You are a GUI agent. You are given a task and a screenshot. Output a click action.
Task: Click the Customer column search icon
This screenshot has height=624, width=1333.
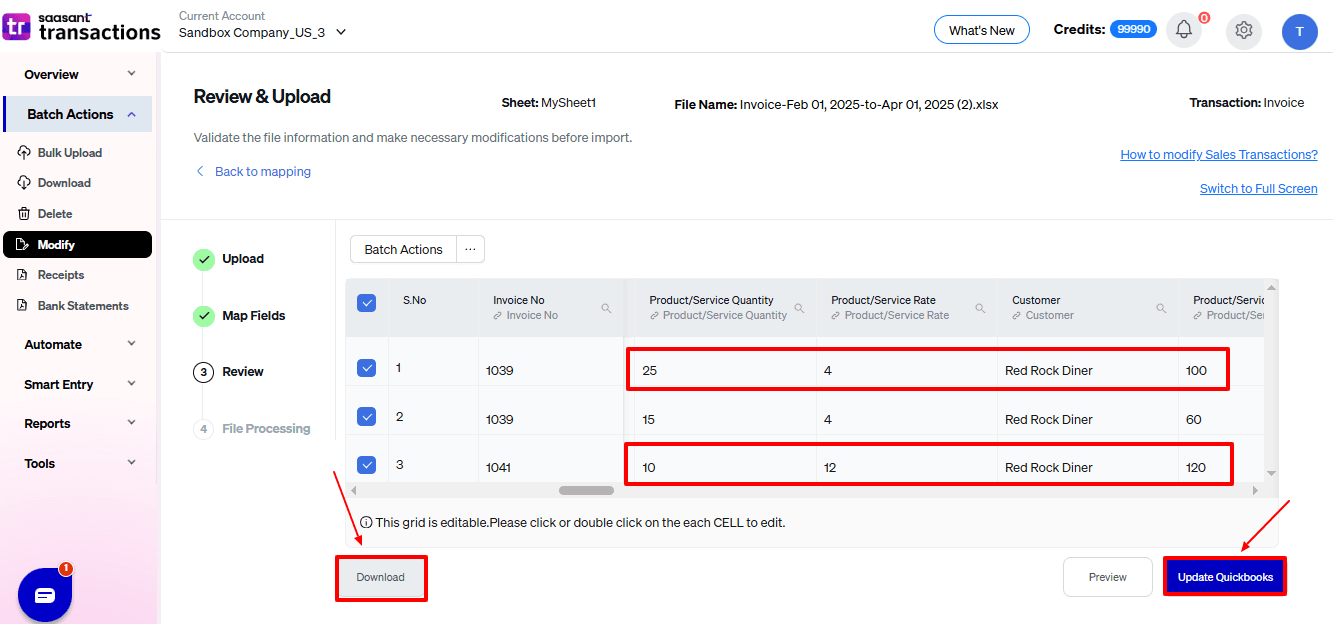tap(1161, 308)
